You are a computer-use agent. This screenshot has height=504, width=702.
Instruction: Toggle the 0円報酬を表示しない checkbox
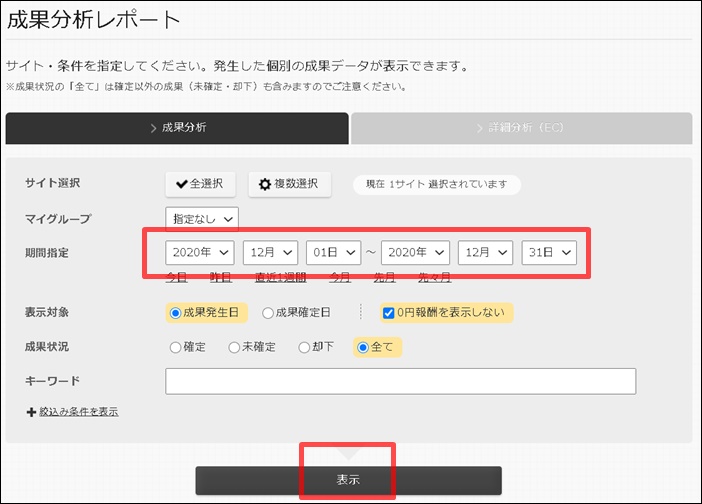pyautogui.click(x=388, y=313)
